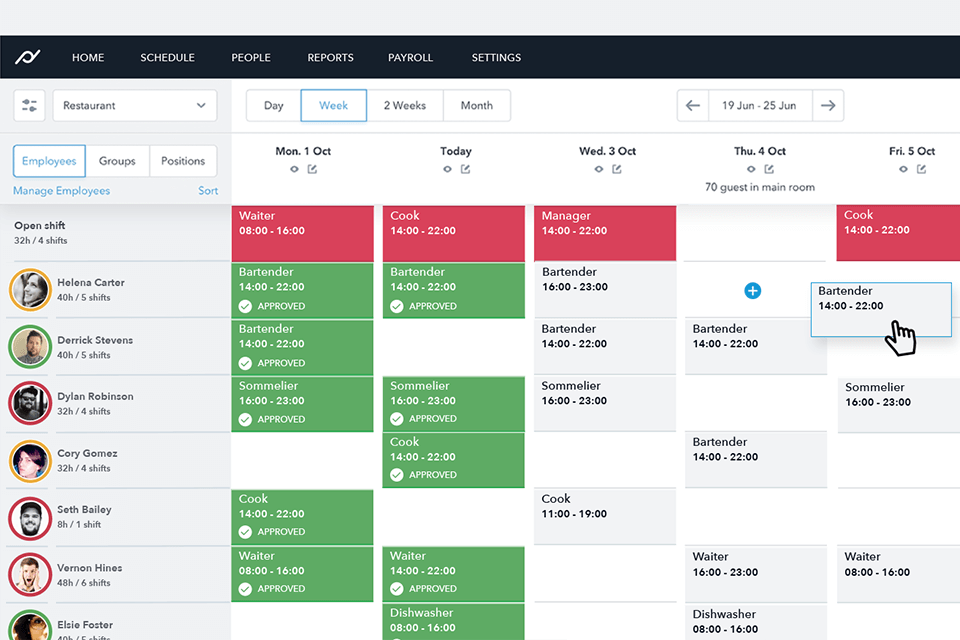Click the edit icon under Thu. 4 Oct

click(769, 169)
